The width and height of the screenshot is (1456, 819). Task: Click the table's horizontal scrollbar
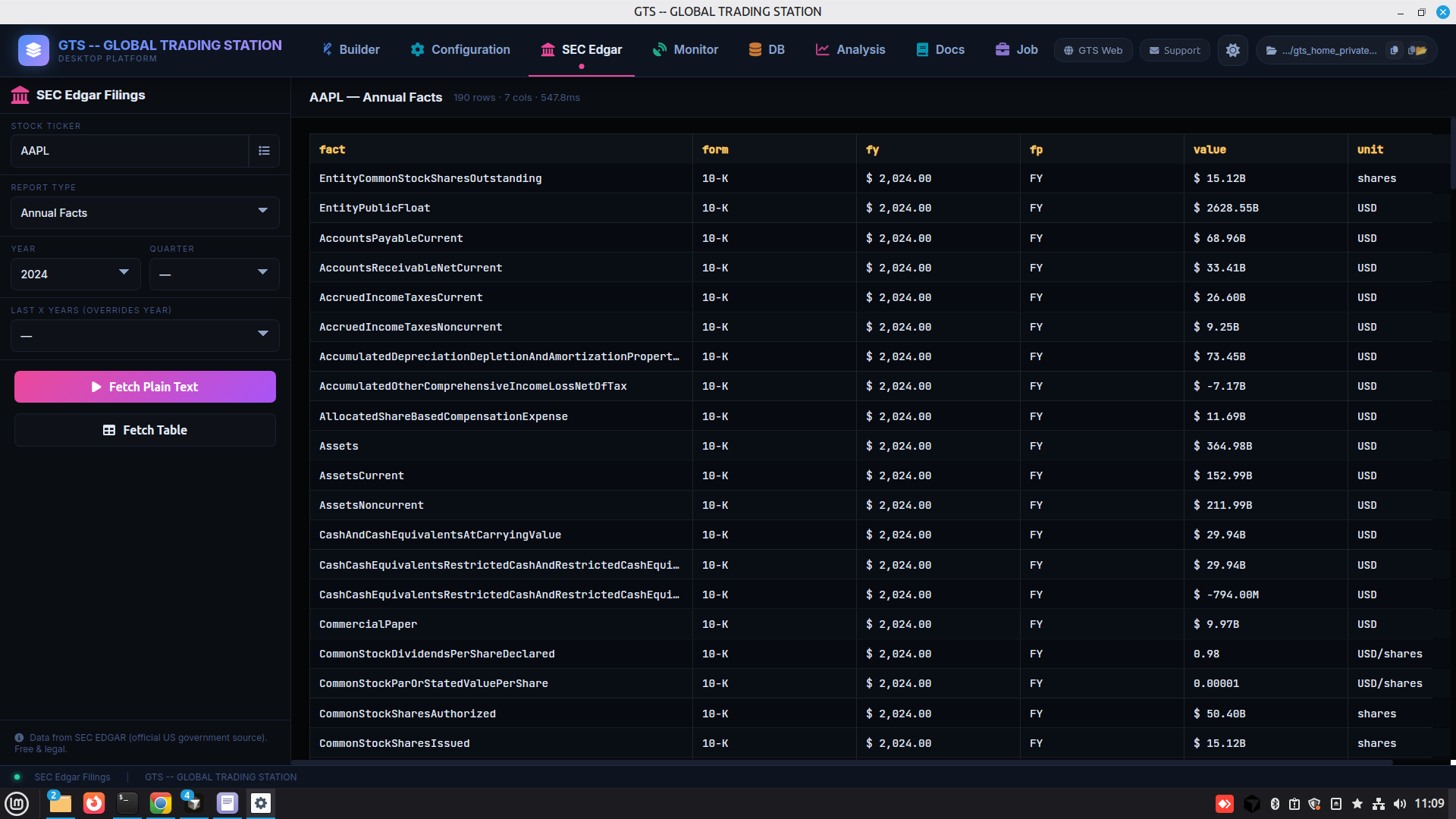click(x=842, y=762)
